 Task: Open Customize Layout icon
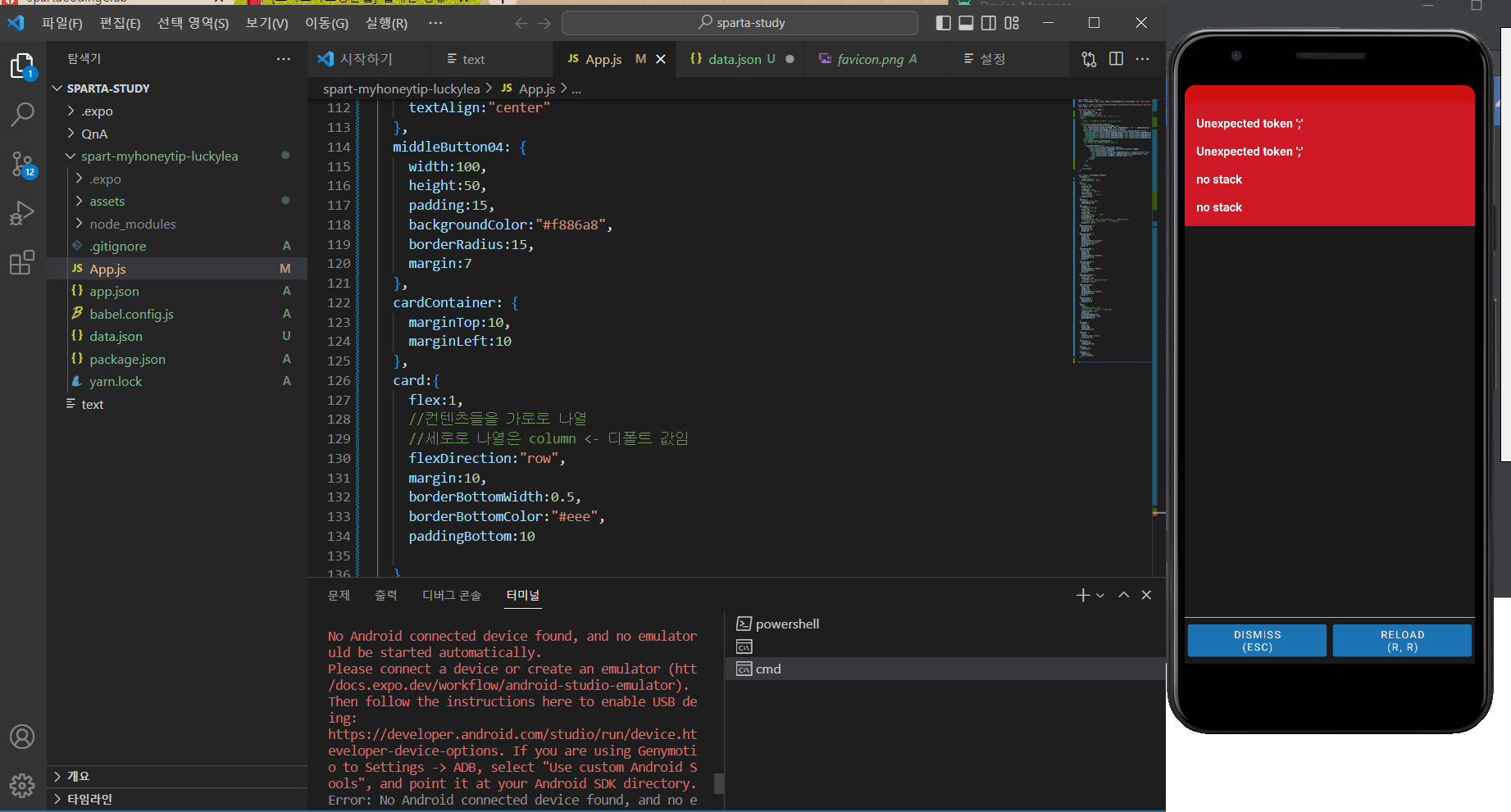pyautogui.click(x=1012, y=23)
